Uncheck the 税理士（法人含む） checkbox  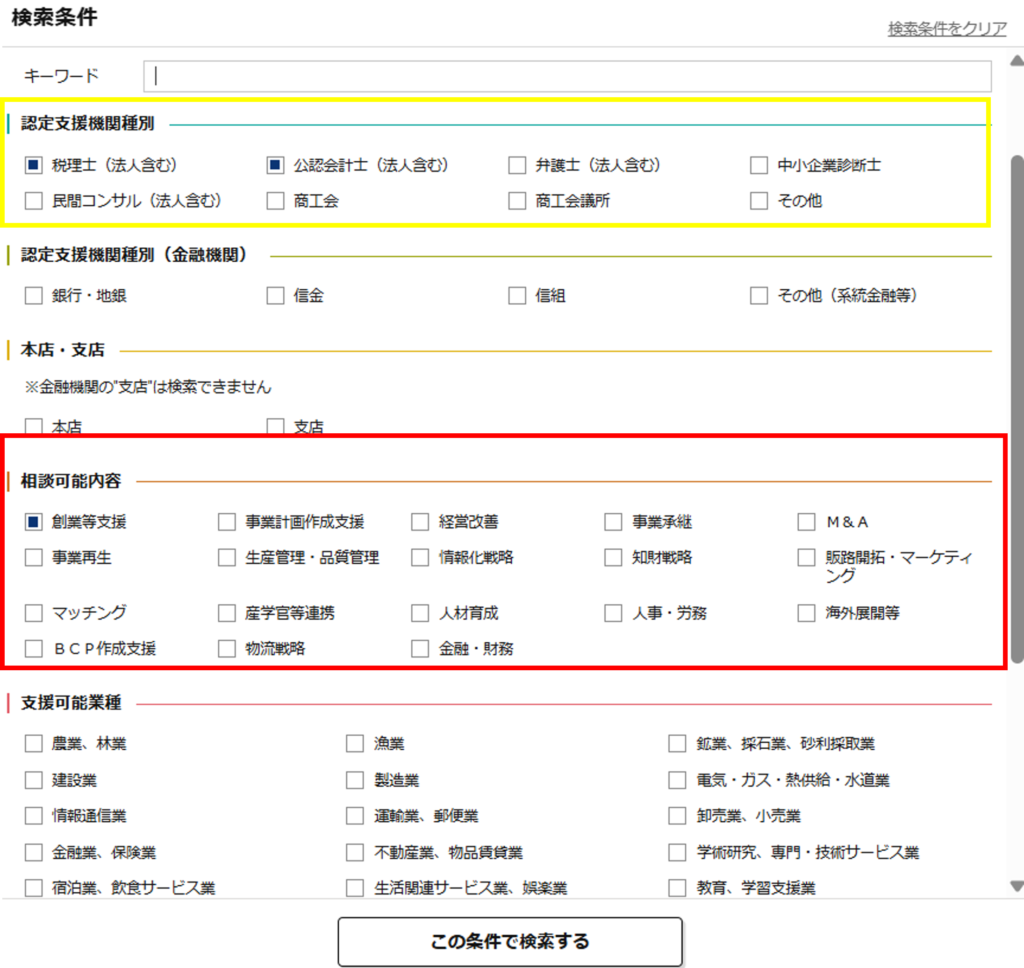point(34,165)
